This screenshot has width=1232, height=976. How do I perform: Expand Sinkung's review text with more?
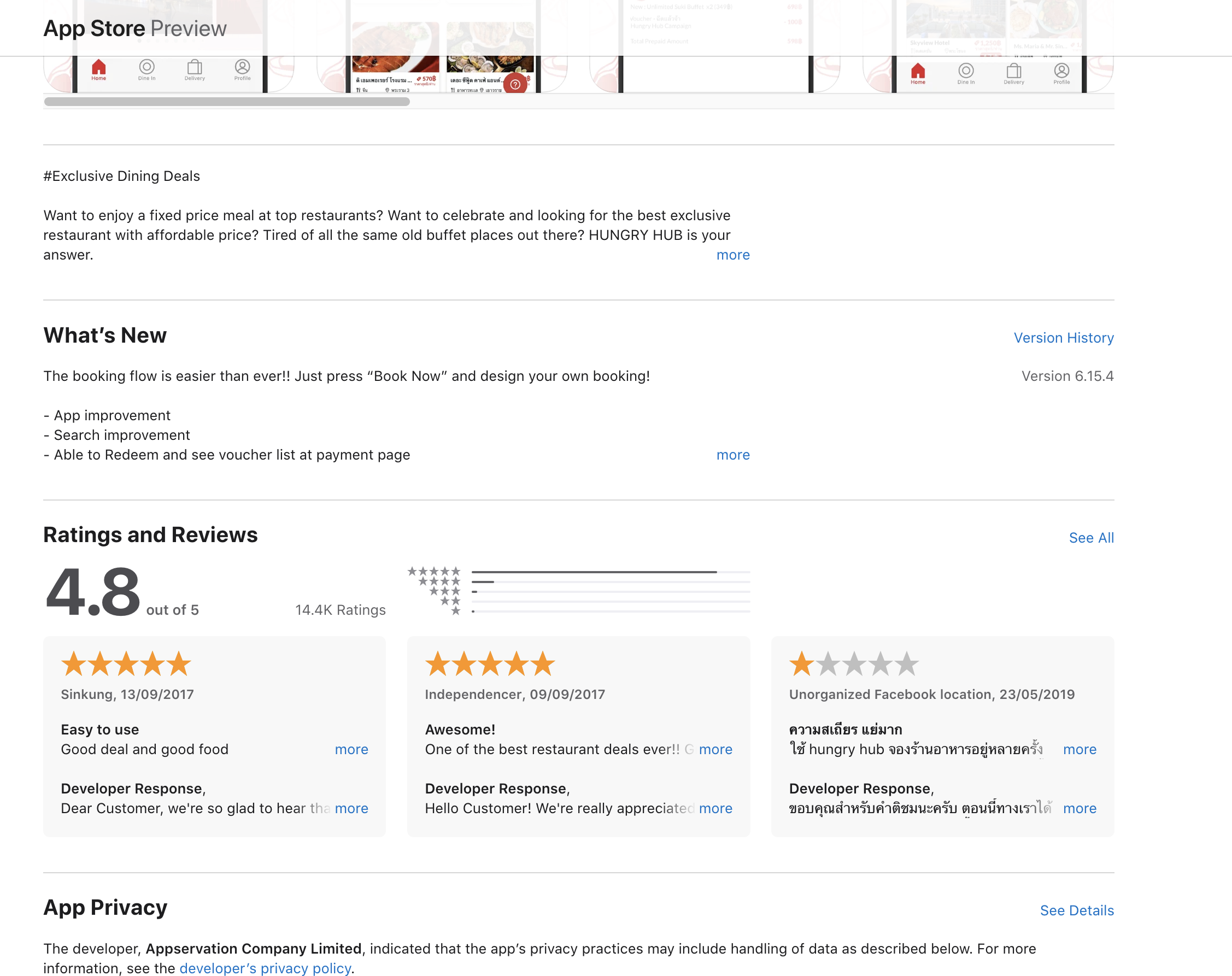[x=351, y=749]
